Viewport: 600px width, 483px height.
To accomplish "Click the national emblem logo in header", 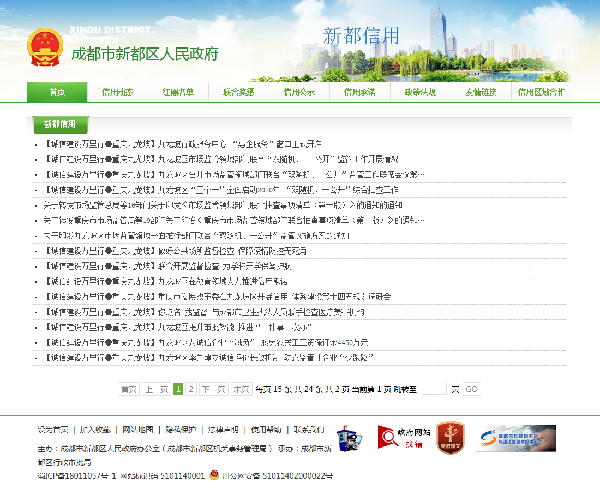I will [45, 47].
